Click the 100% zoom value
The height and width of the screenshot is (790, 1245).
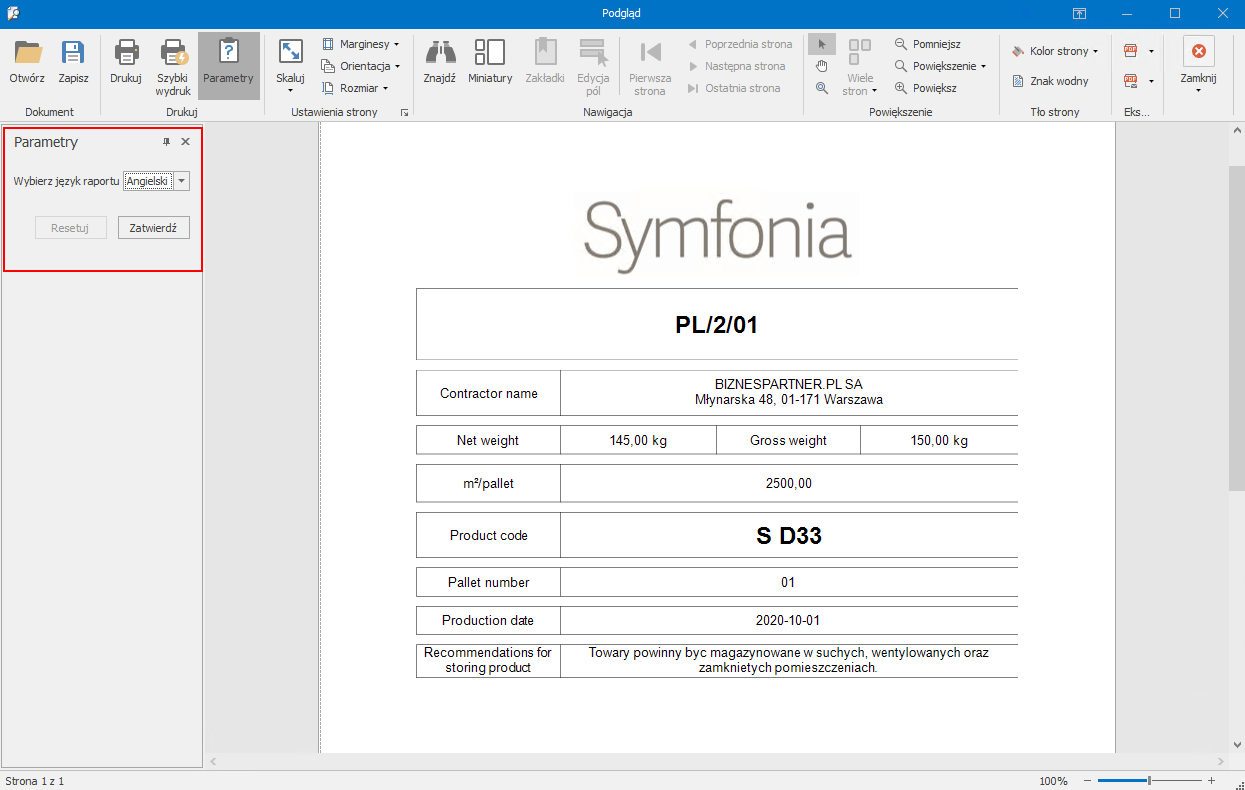(x=1053, y=781)
